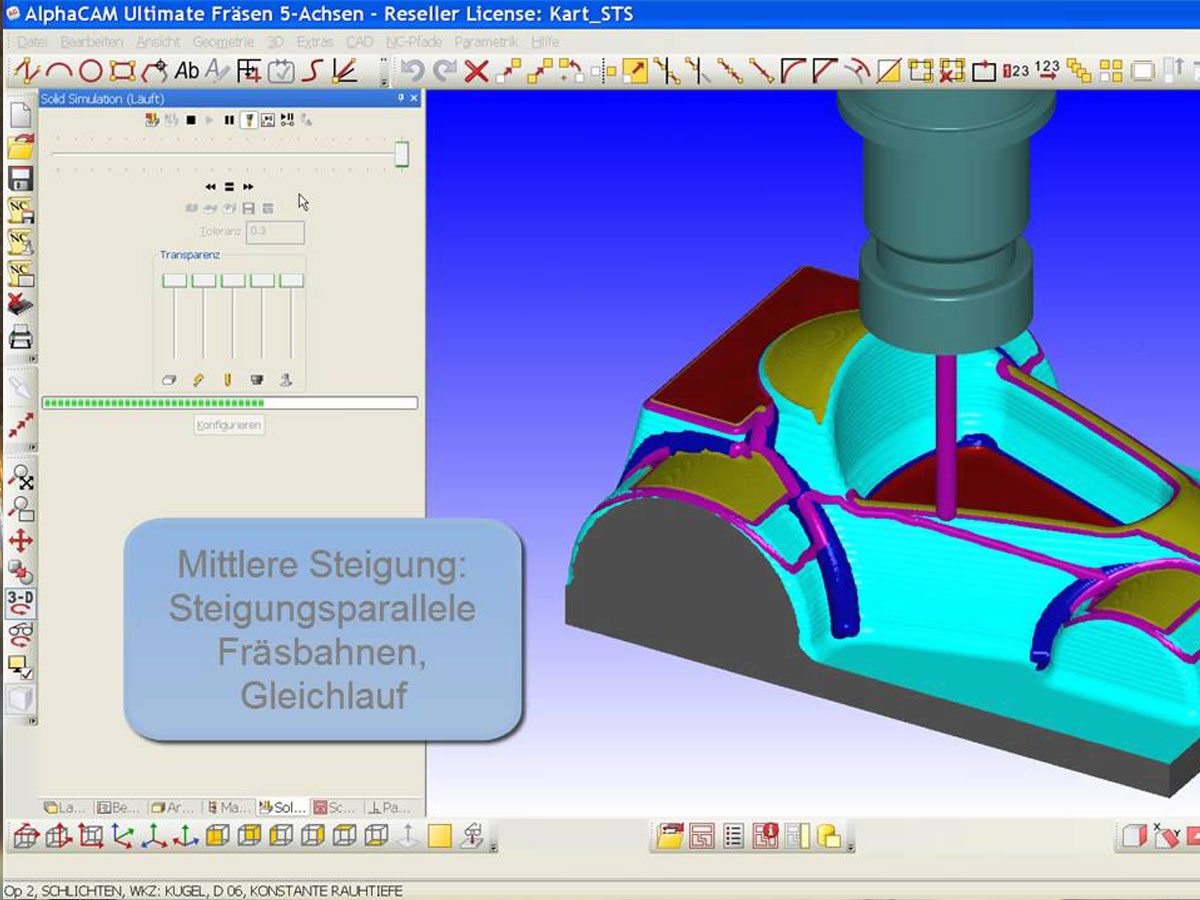1200x900 pixels.
Task: Click the red four-arrow pan icon
Action: (21, 541)
